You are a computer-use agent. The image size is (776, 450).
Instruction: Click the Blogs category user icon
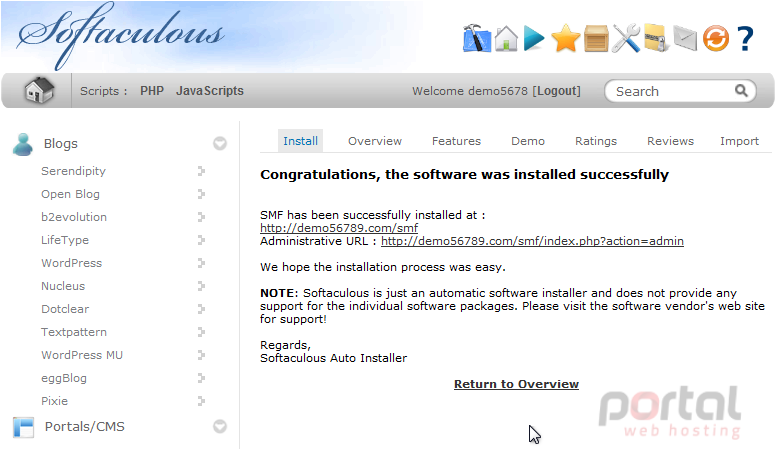point(23,144)
